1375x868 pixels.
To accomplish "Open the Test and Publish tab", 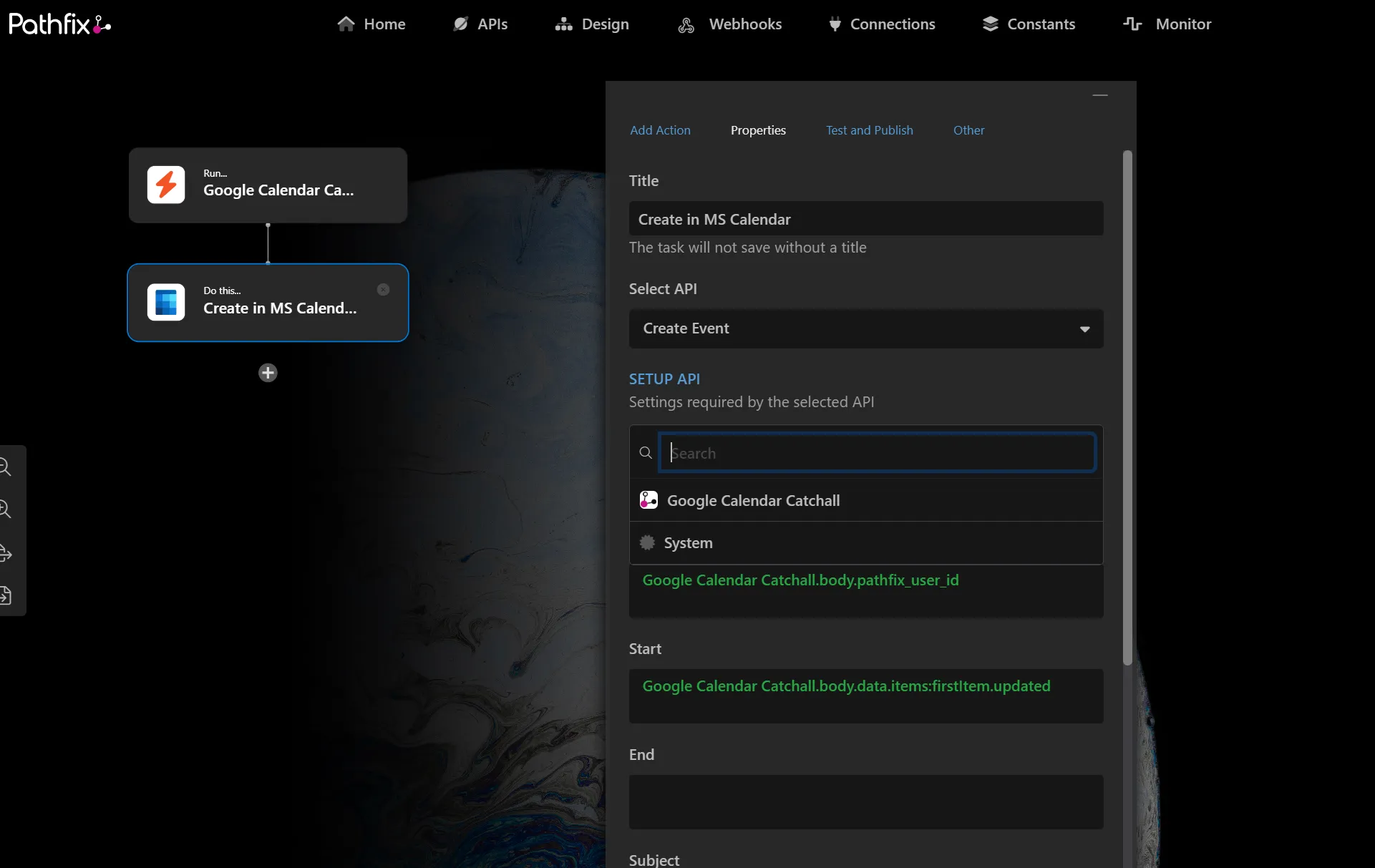I will [870, 130].
